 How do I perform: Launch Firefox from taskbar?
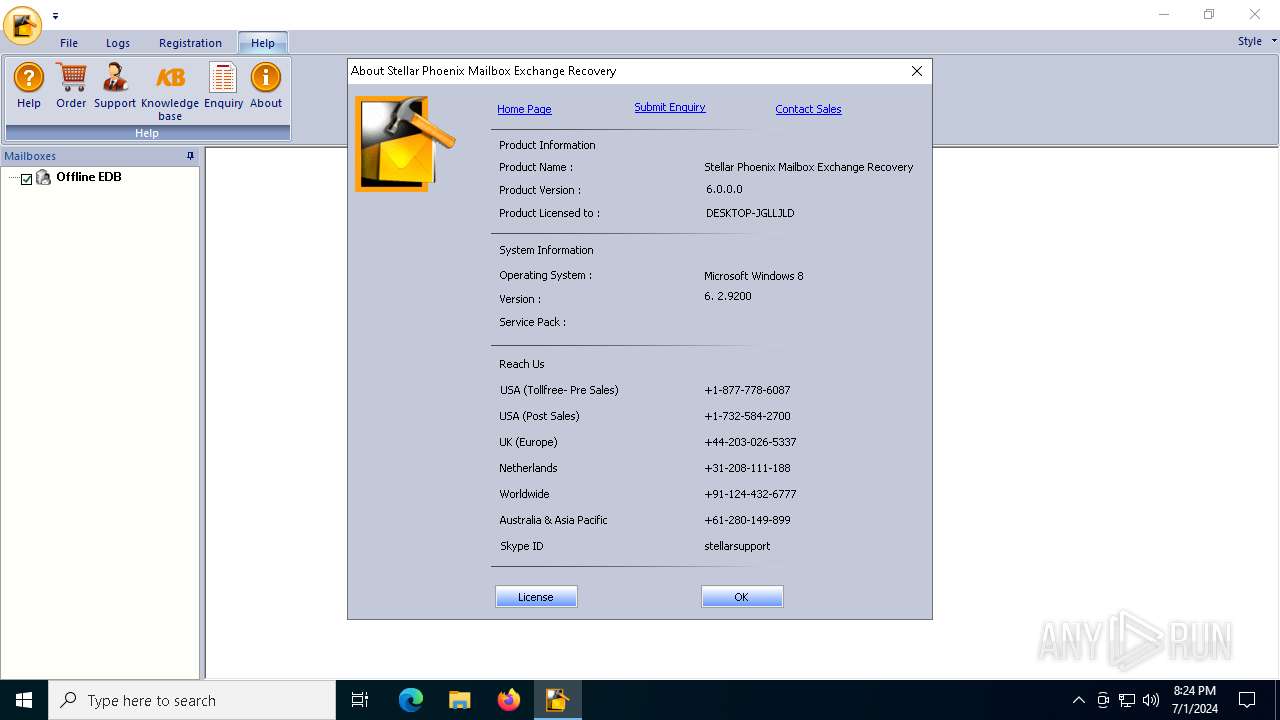[x=509, y=700]
